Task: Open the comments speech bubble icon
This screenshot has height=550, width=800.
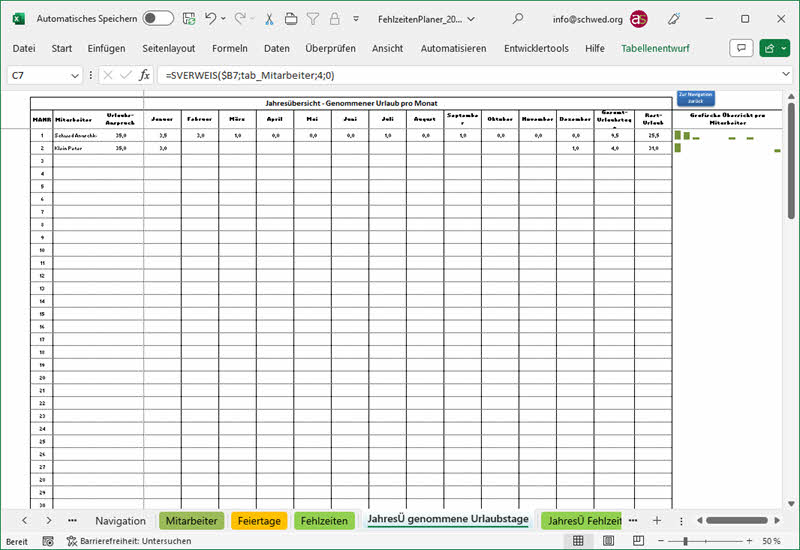Action: (741, 48)
